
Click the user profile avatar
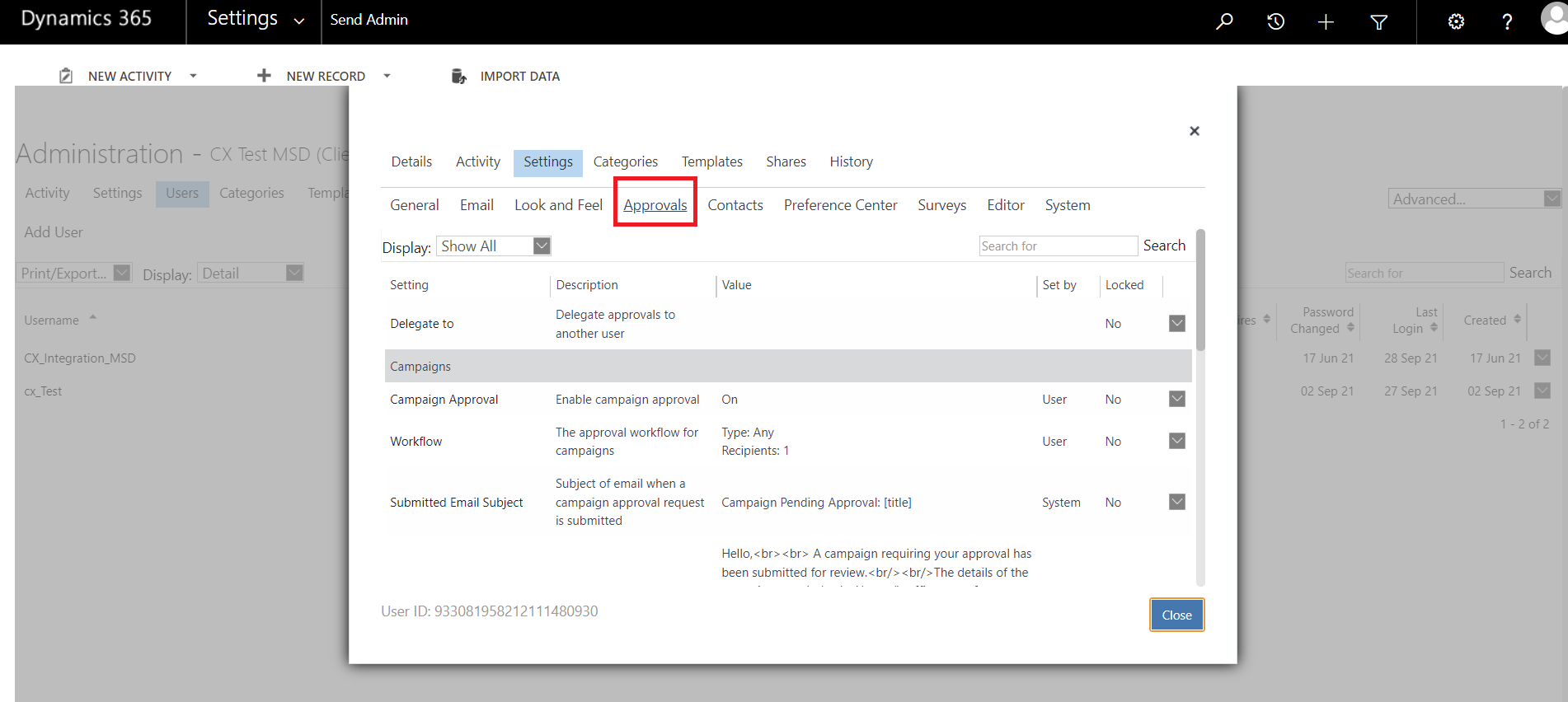pos(1555,18)
